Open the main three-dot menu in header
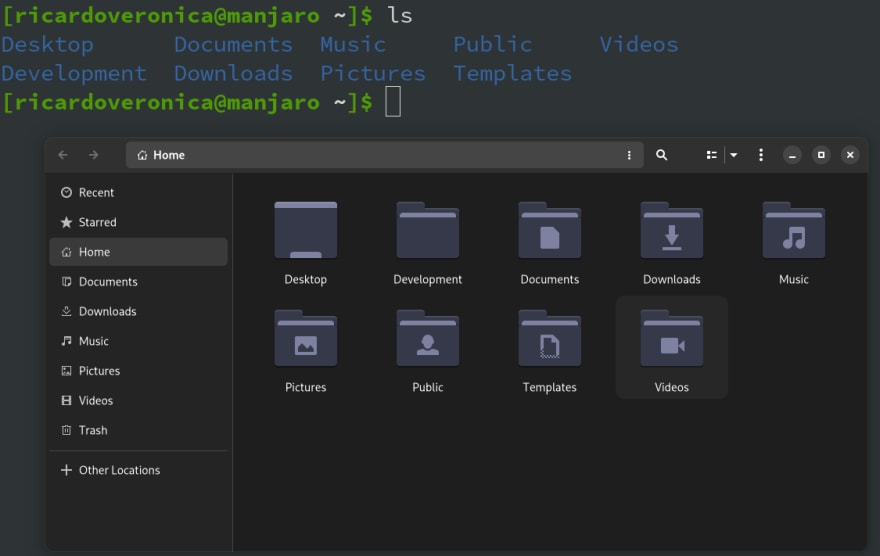Screen dimensions: 880x556 click(x=760, y=155)
